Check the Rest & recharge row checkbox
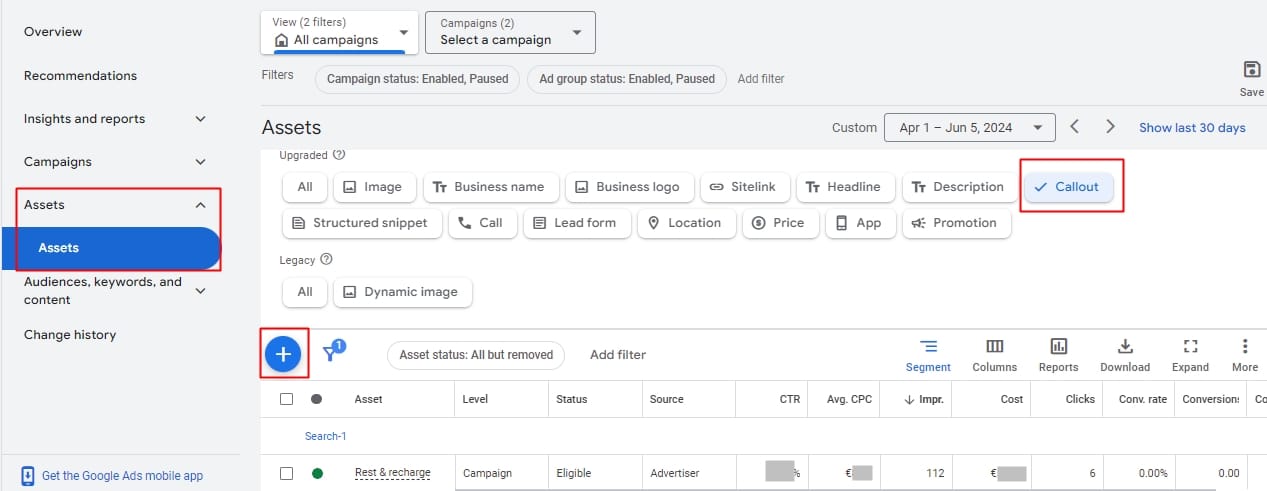1267x491 pixels. click(287, 473)
